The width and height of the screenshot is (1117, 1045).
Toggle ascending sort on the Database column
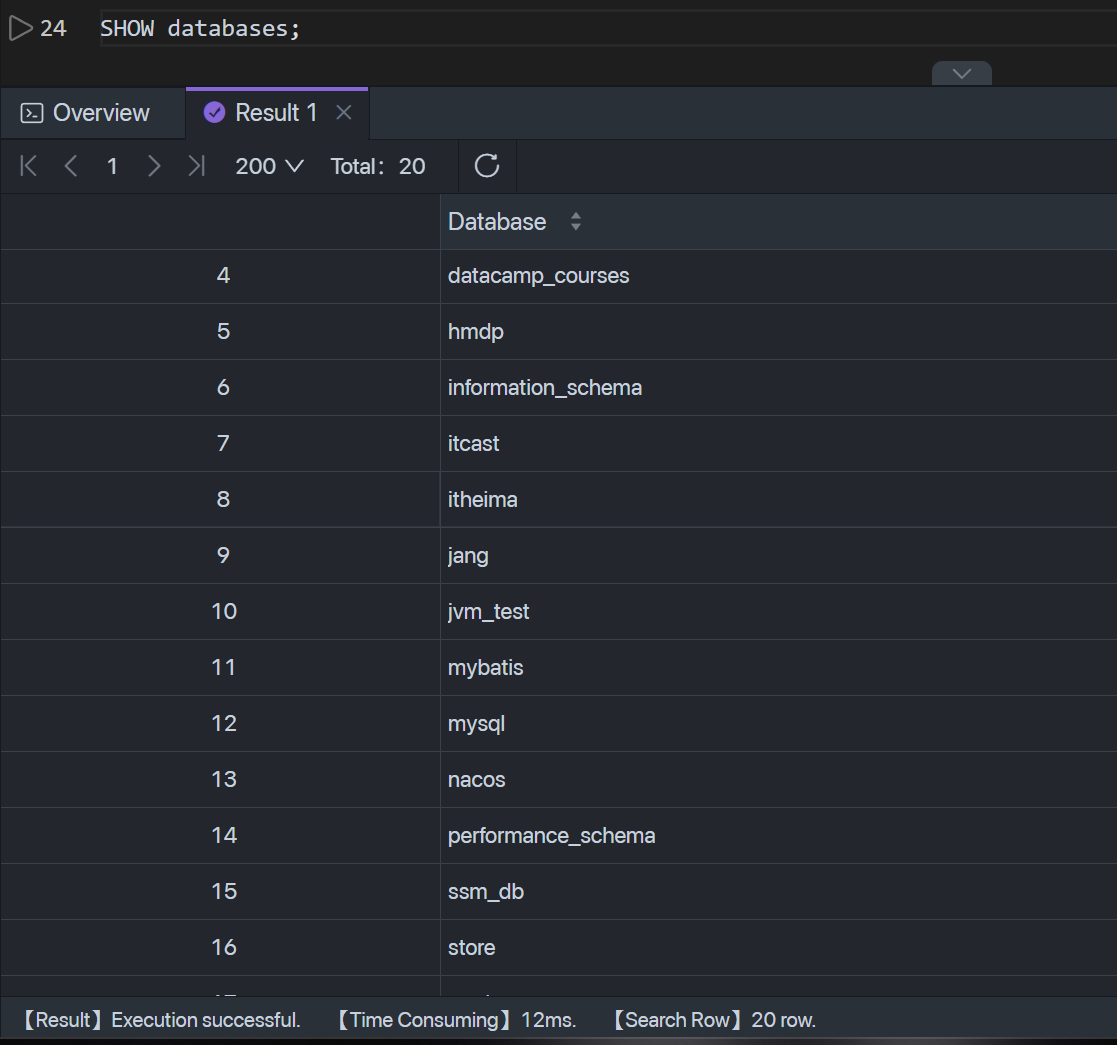[x=576, y=217]
